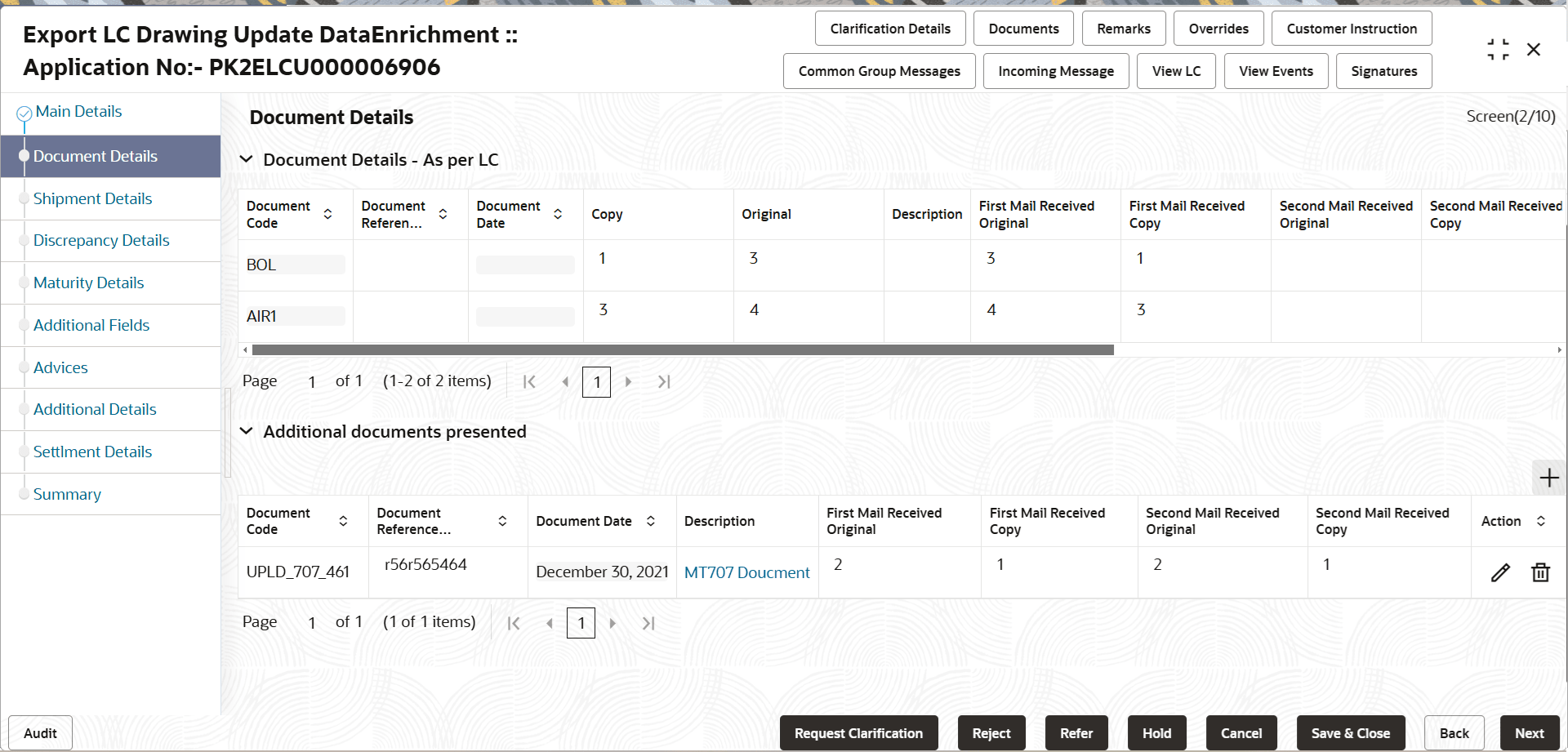1568x752 pixels.
Task: Click the page number input field
Action: pos(596,381)
